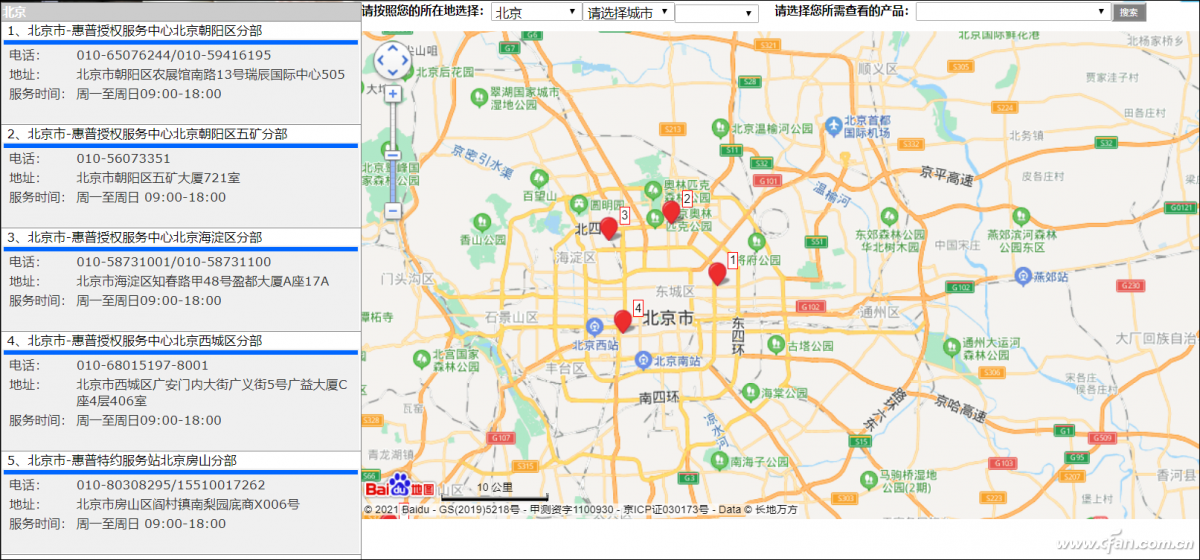
Task: Click red map marker number 1
Action: point(717,273)
